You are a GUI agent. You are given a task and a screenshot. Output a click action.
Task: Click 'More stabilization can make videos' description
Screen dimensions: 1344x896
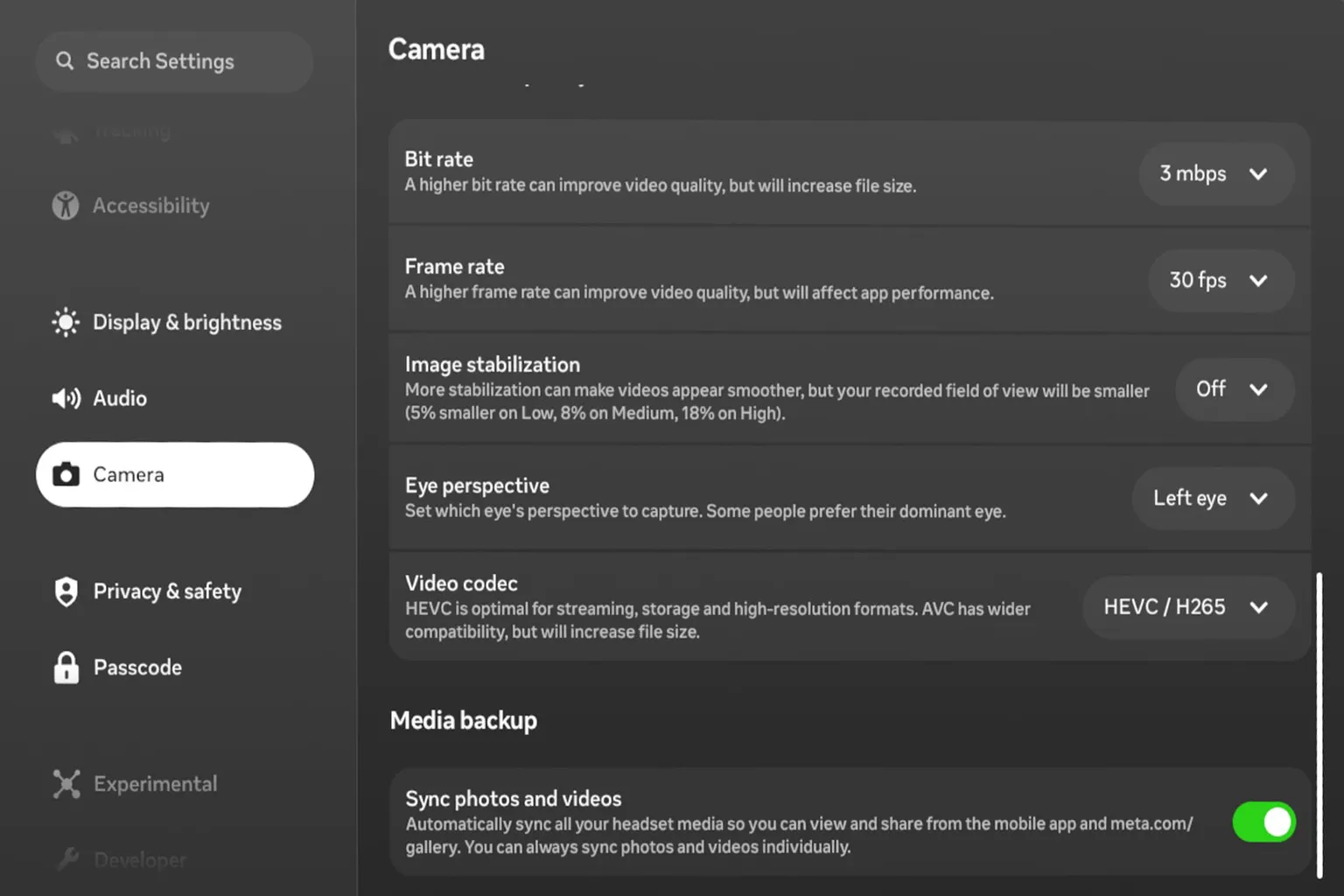(777, 402)
